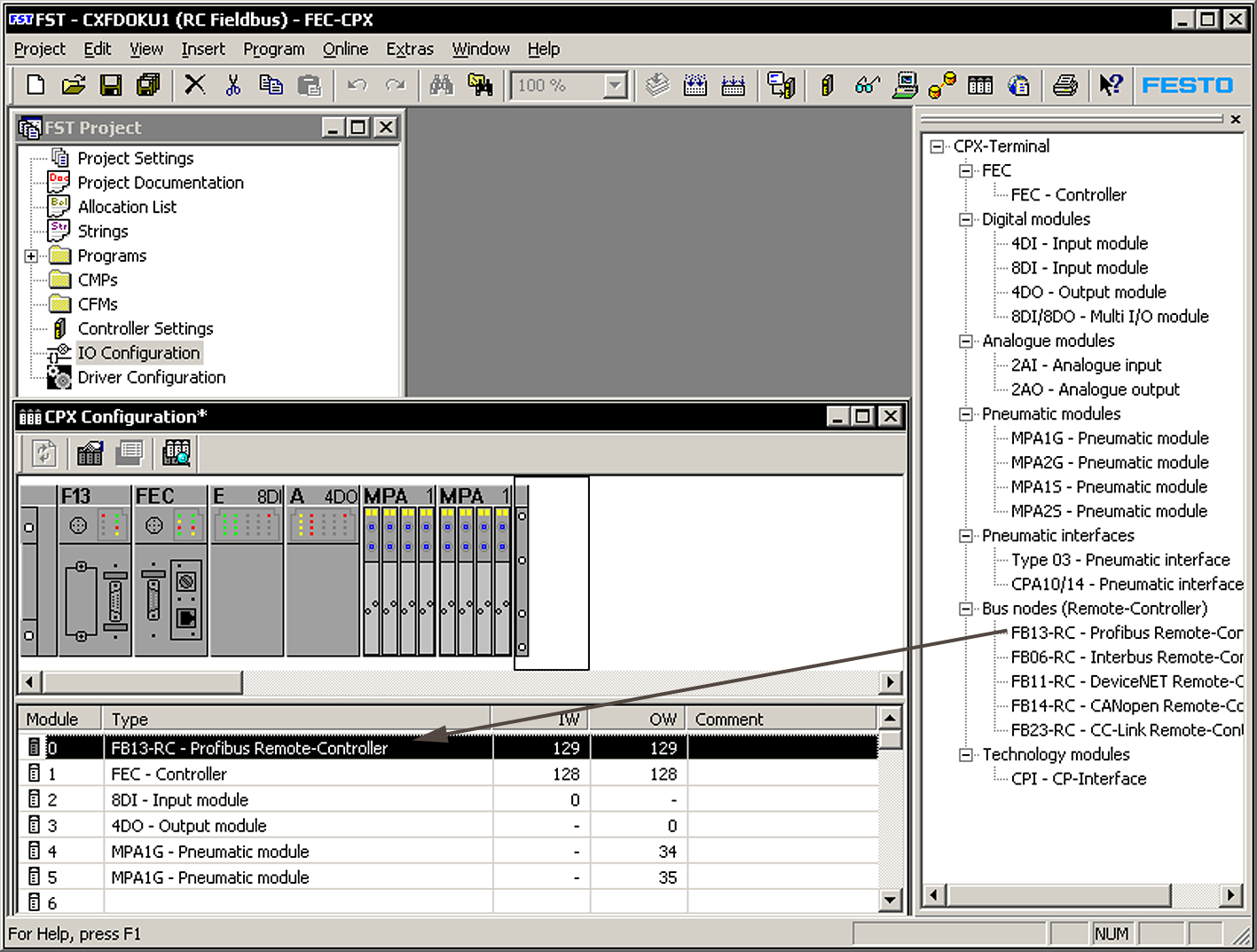Click the E 8DI module in terminal graphic
The image size is (1257, 952).
[x=247, y=570]
